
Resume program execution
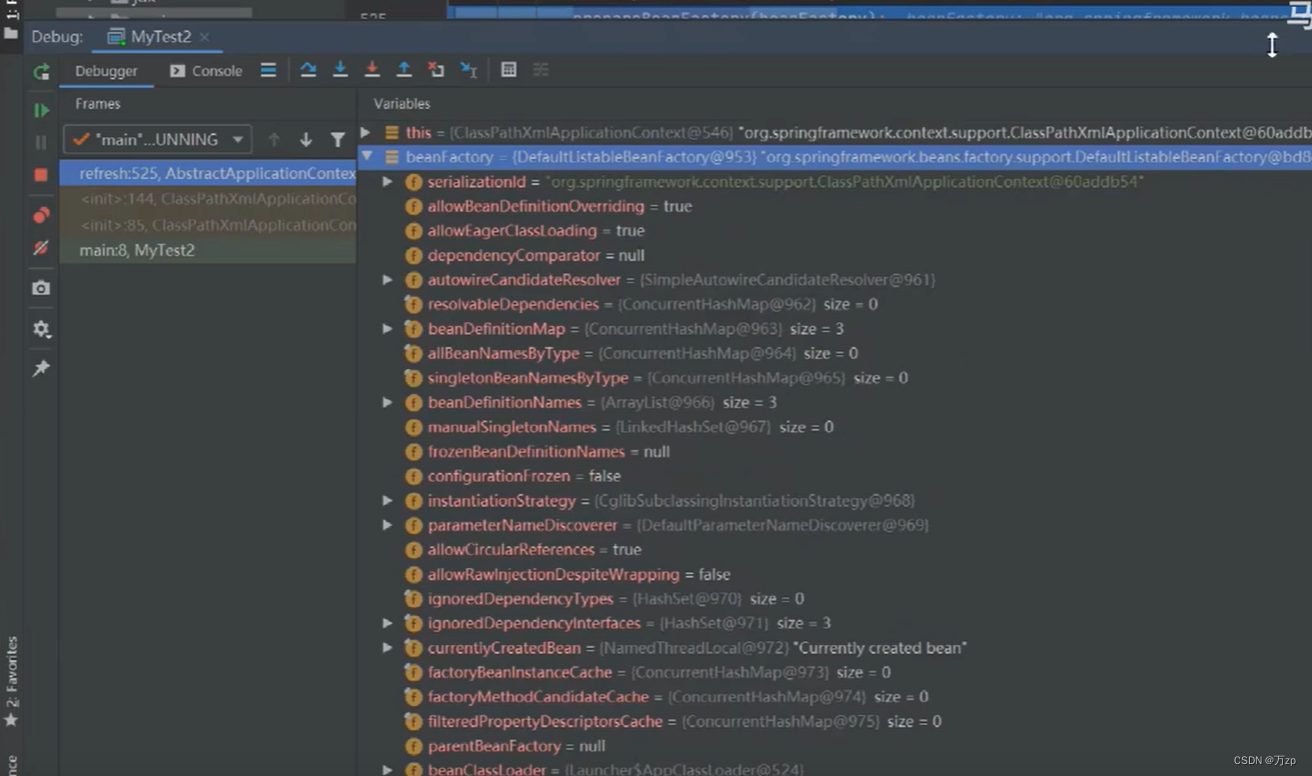[x=41, y=110]
